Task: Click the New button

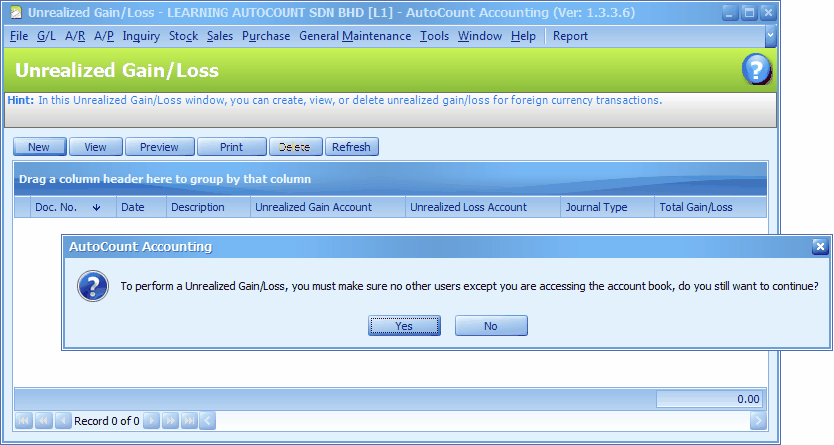Action: (39, 147)
